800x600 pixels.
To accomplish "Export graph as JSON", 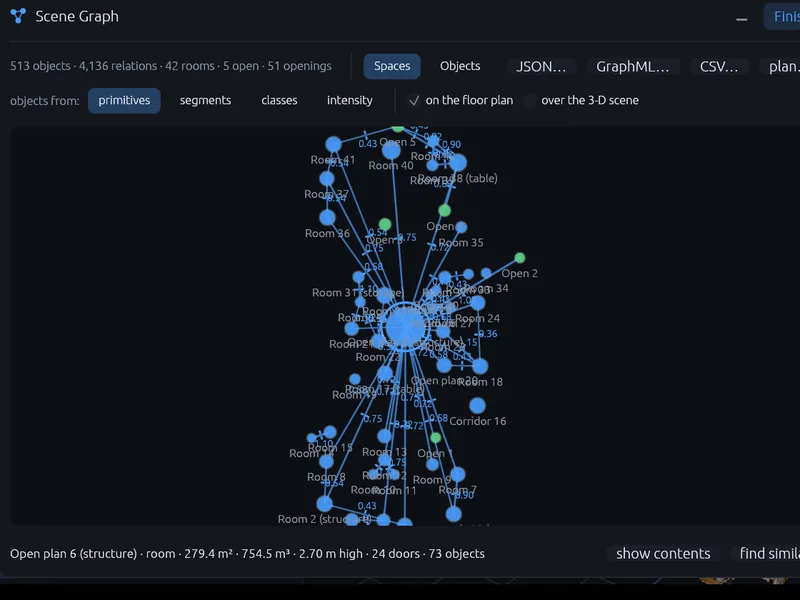I will click(541, 67).
